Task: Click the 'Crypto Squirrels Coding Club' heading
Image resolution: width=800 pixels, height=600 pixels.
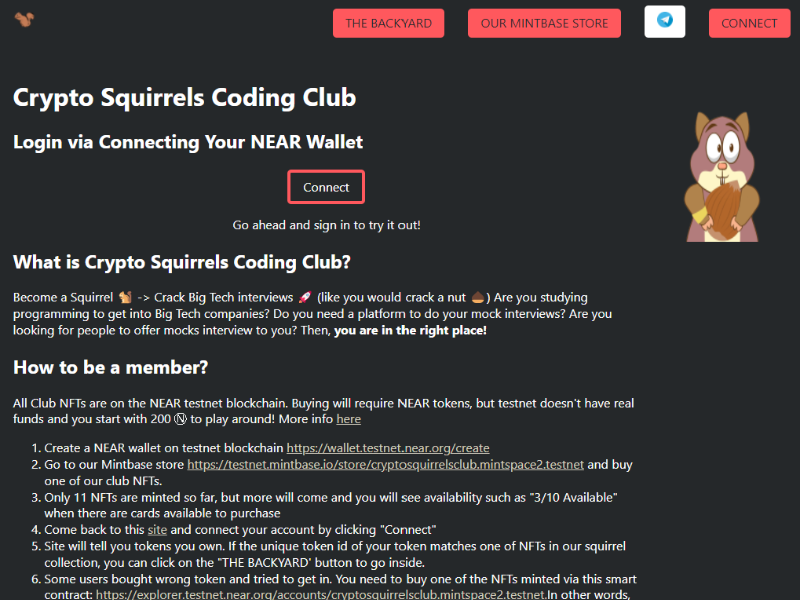Action: [x=184, y=97]
